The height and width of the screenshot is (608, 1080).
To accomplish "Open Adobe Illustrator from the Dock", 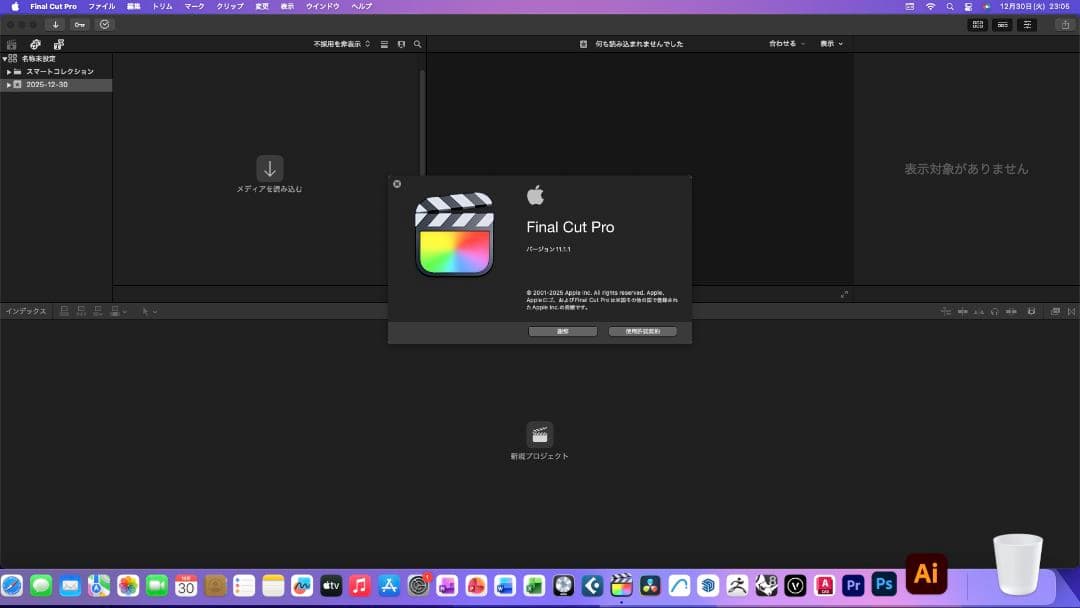I will pos(926,574).
